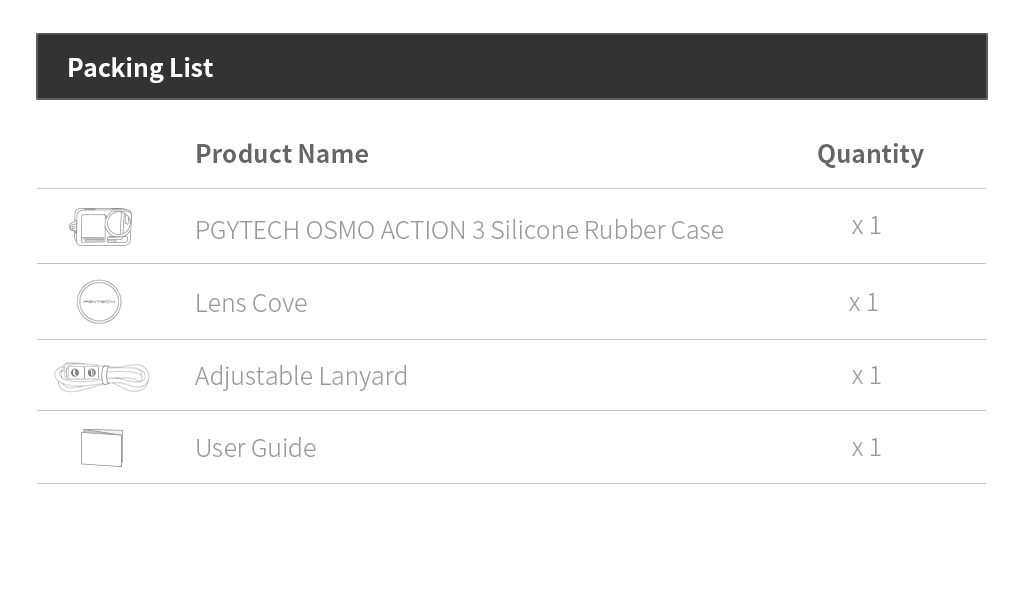The image size is (1024, 608).
Task: Select the Lens Cove item name
Action: 251,303
